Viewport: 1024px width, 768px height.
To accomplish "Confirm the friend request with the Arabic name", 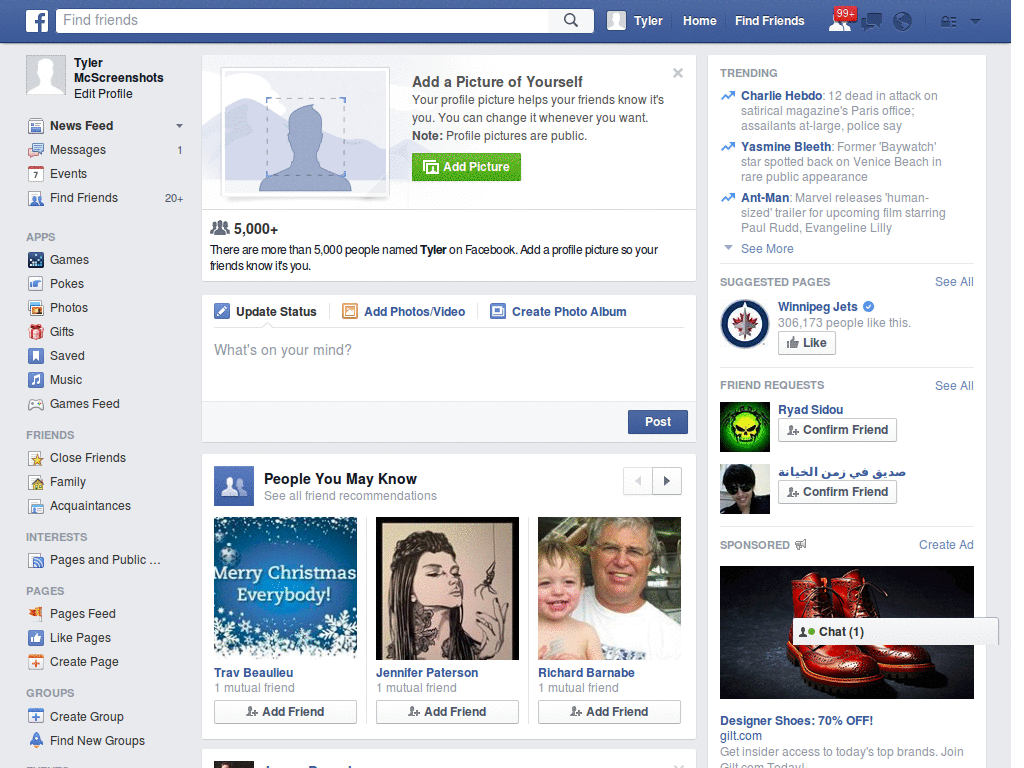I will tap(837, 492).
